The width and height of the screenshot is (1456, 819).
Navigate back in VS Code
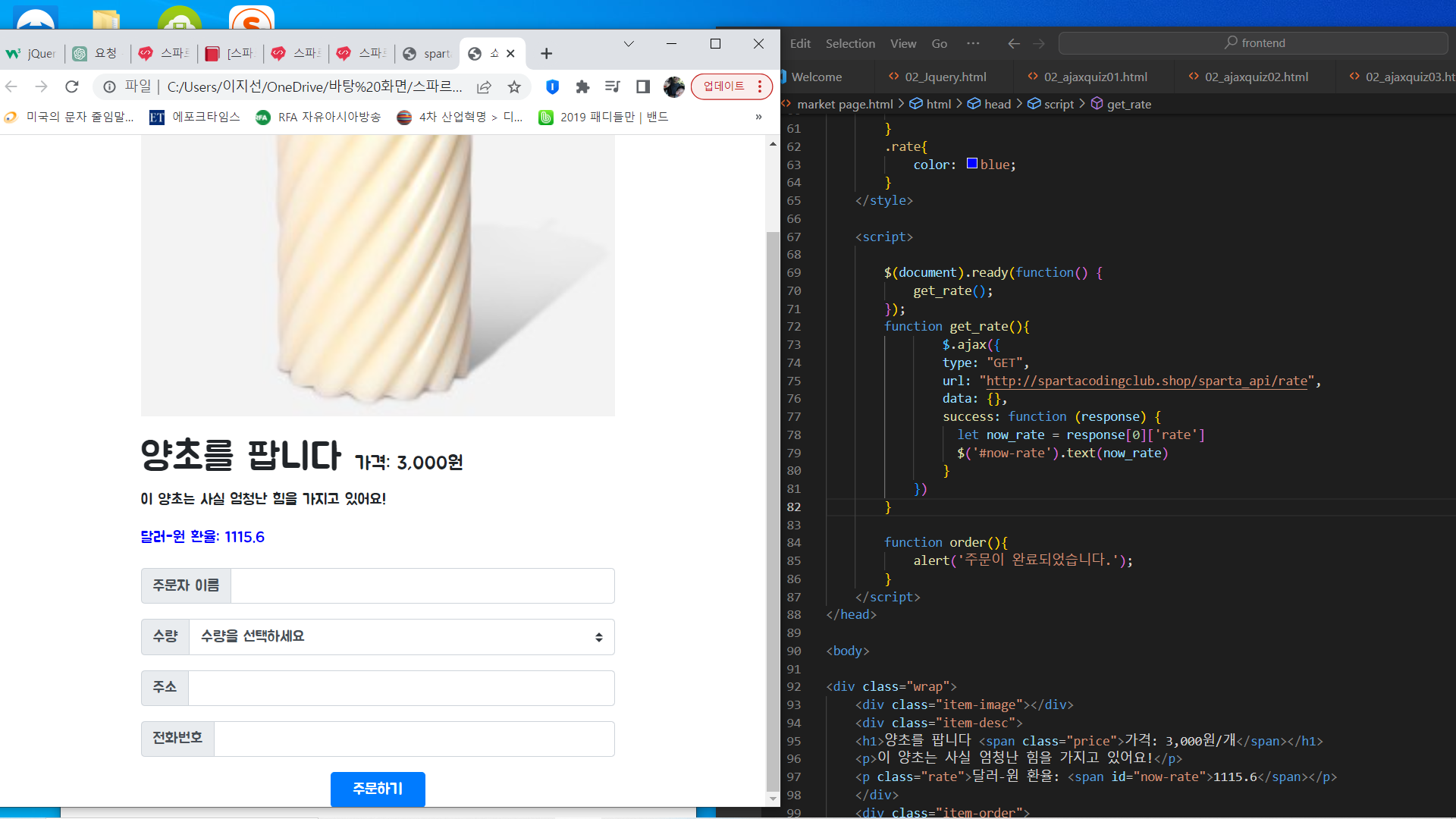click(1013, 44)
